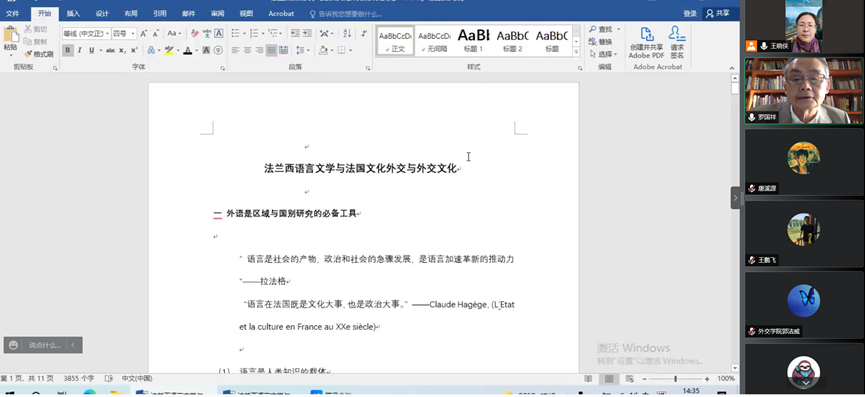This screenshot has height=397, width=865.
Task: Center-align the paragraph text
Action: click(x=247, y=50)
